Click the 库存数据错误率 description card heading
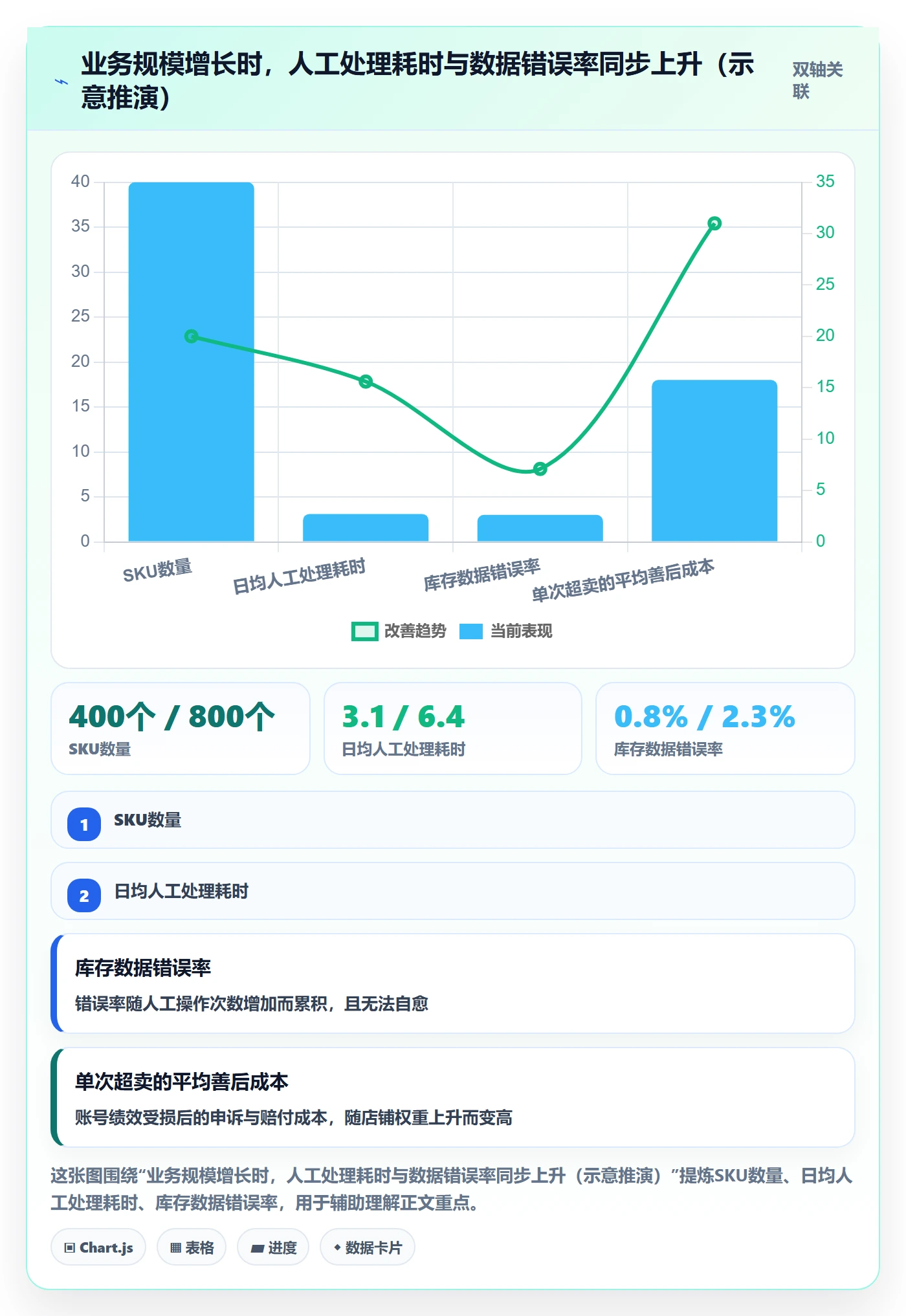 tap(143, 968)
